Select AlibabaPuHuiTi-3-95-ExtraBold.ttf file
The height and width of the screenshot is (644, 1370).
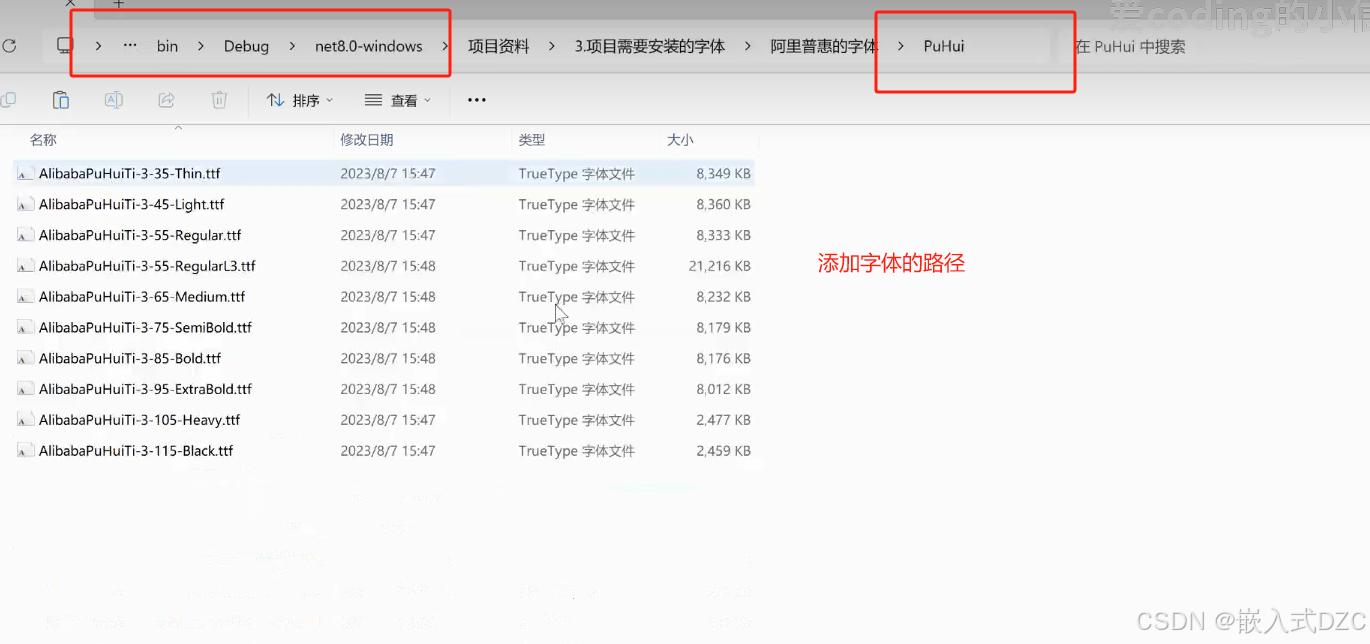(384, 389)
